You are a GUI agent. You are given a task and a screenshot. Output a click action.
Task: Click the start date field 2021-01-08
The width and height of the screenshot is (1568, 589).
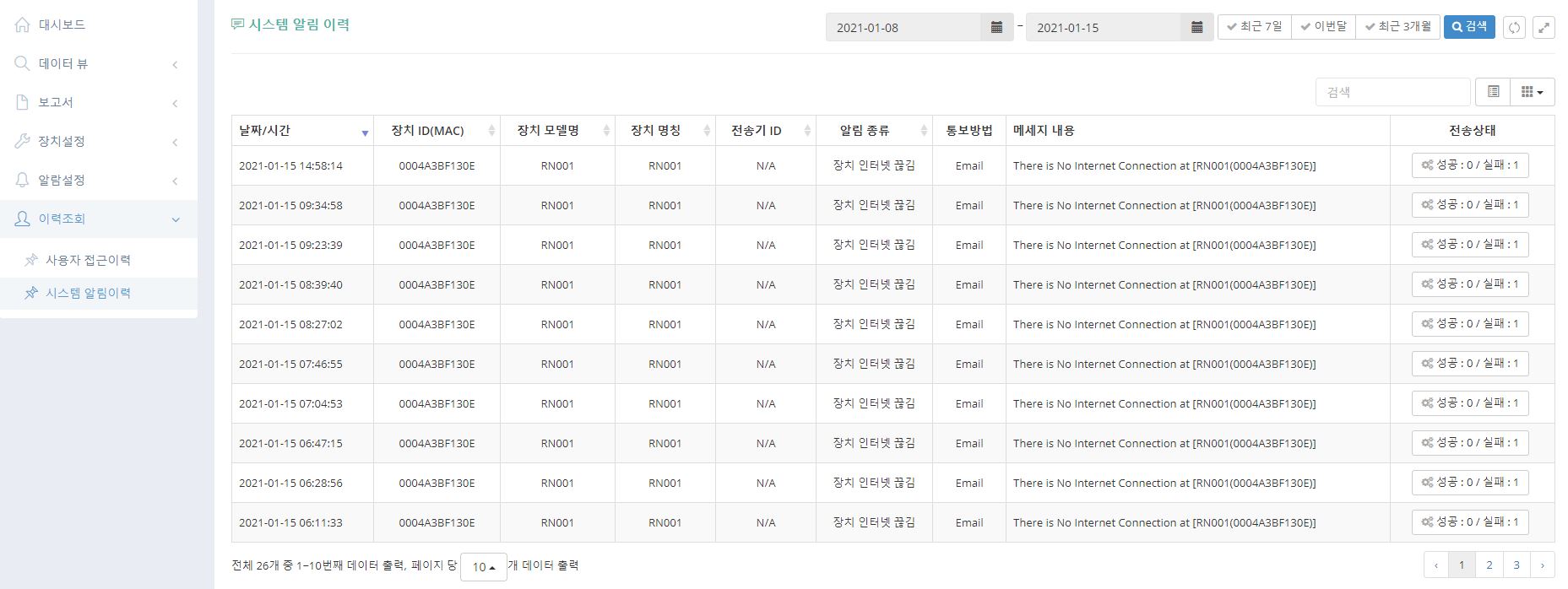(903, 27)
